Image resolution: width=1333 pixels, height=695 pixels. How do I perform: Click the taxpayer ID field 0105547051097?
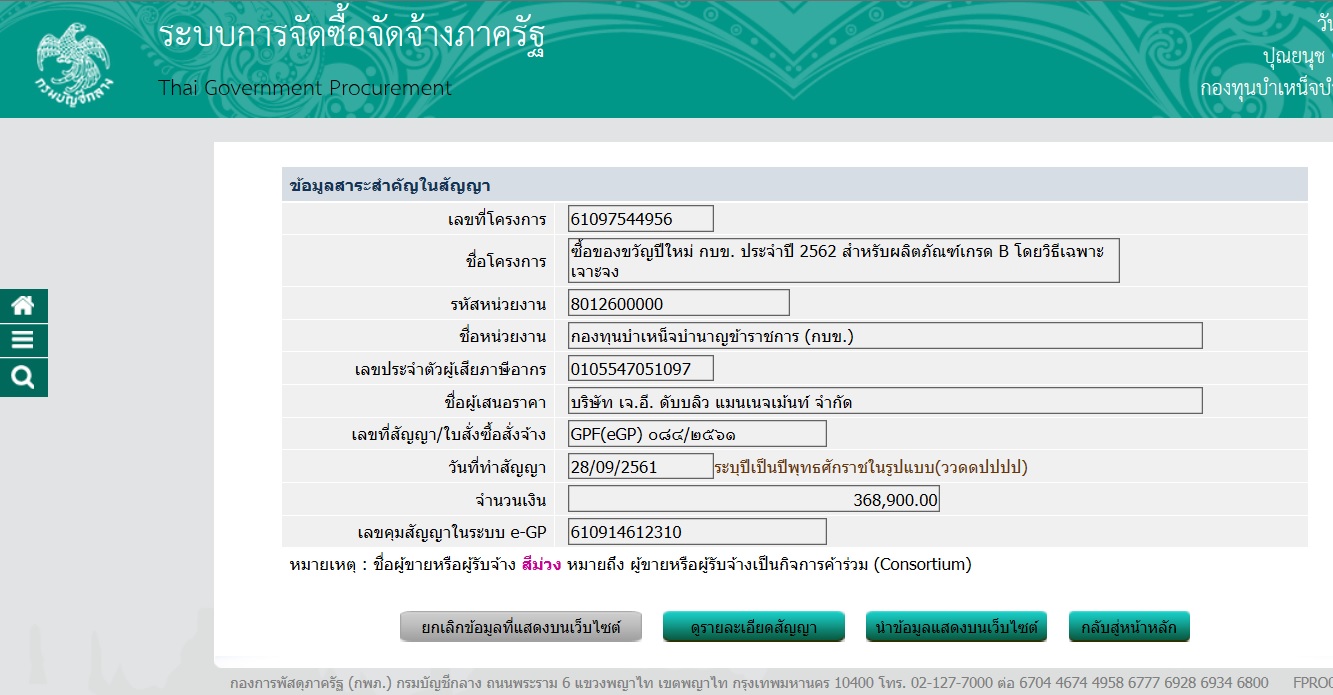(640, 369)
